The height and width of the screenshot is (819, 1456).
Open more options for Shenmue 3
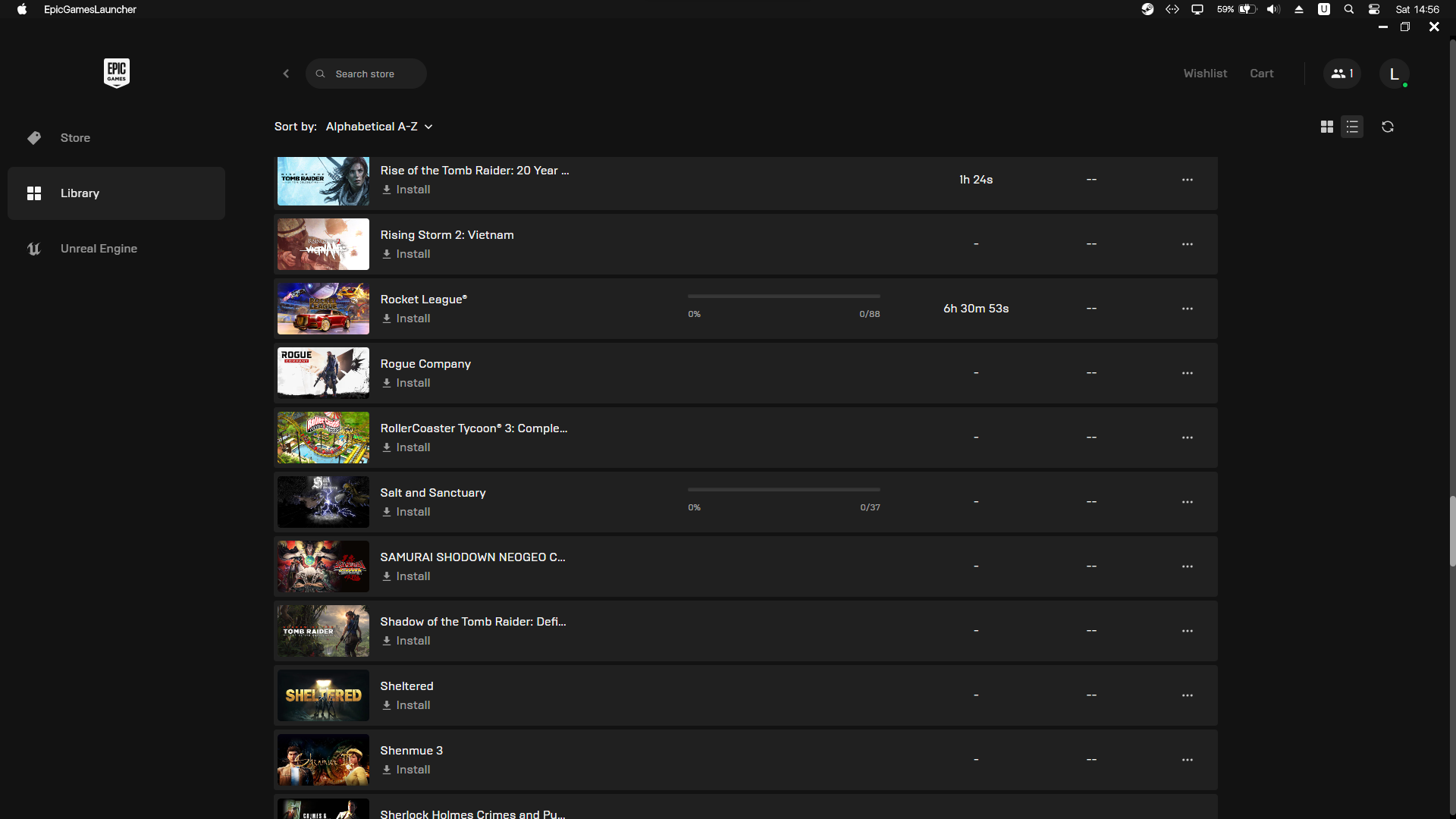tap(1187, 760)
